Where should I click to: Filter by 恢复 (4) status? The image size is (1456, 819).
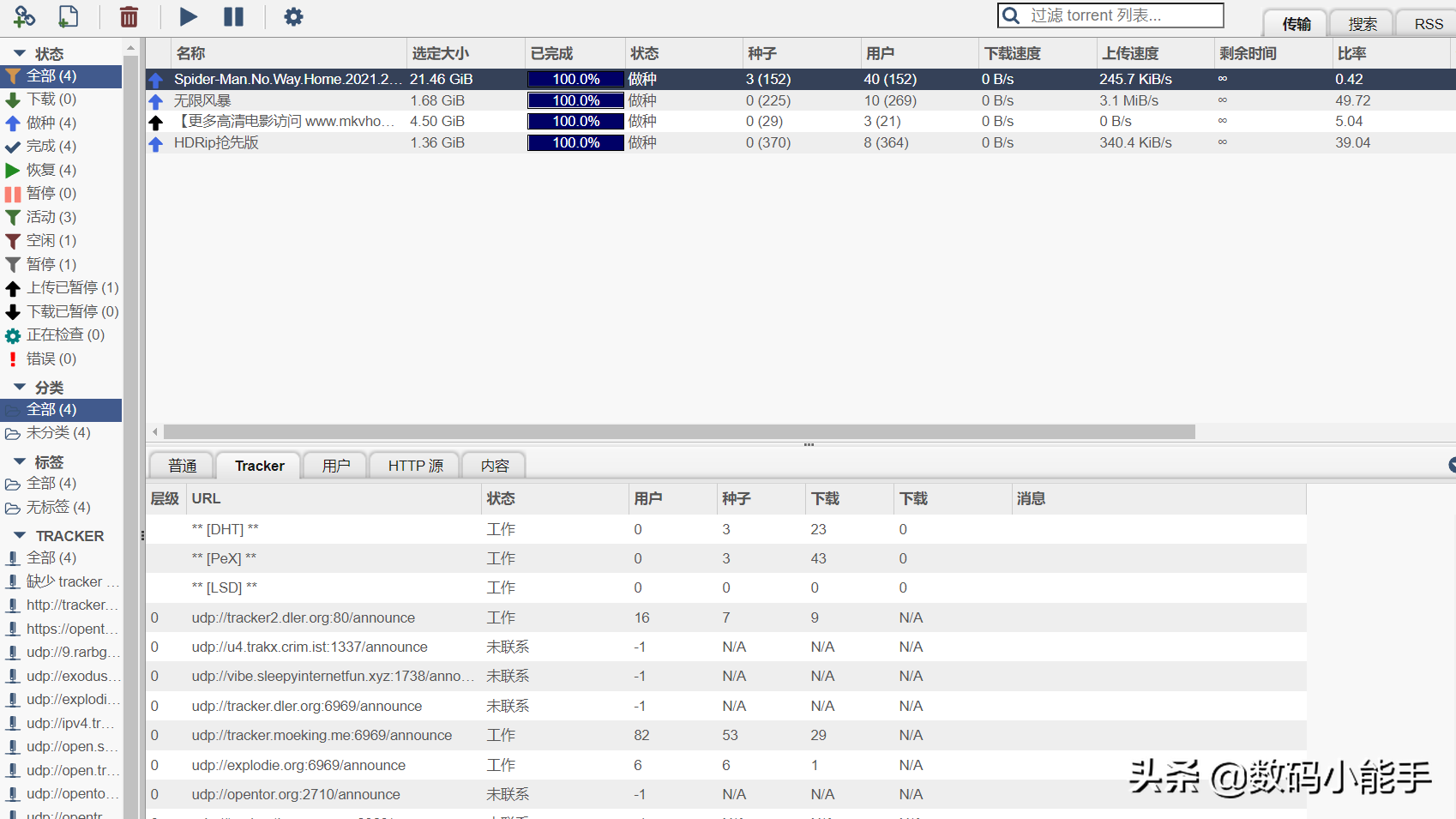pos(61,170)
